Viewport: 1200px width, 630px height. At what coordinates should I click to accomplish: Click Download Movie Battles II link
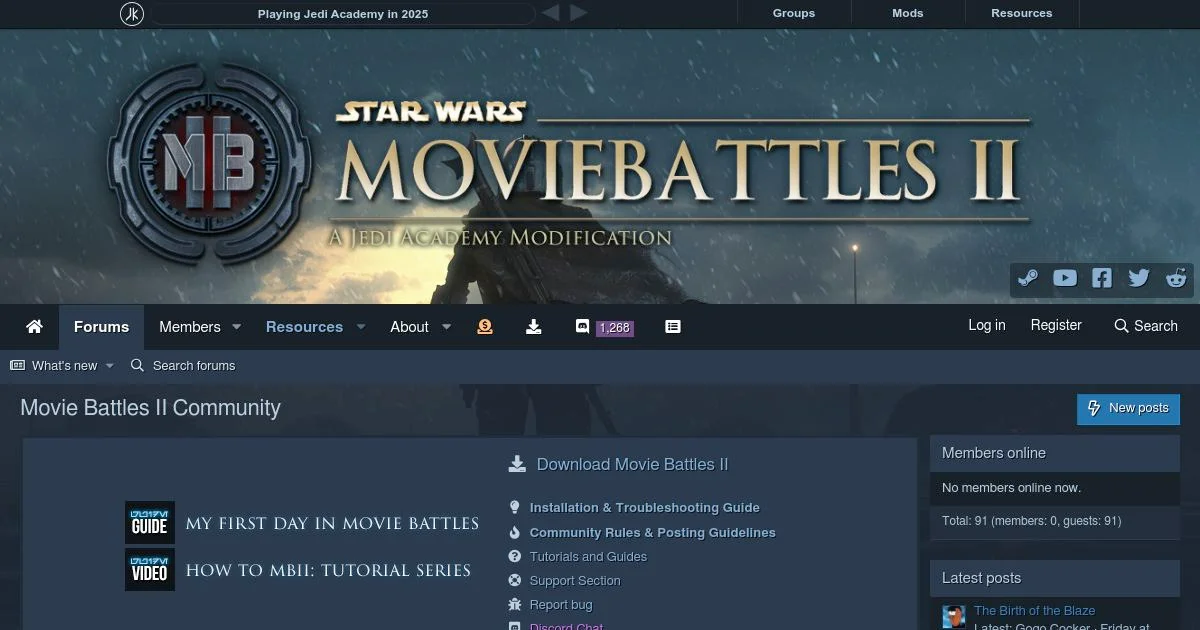pos(632,464)
